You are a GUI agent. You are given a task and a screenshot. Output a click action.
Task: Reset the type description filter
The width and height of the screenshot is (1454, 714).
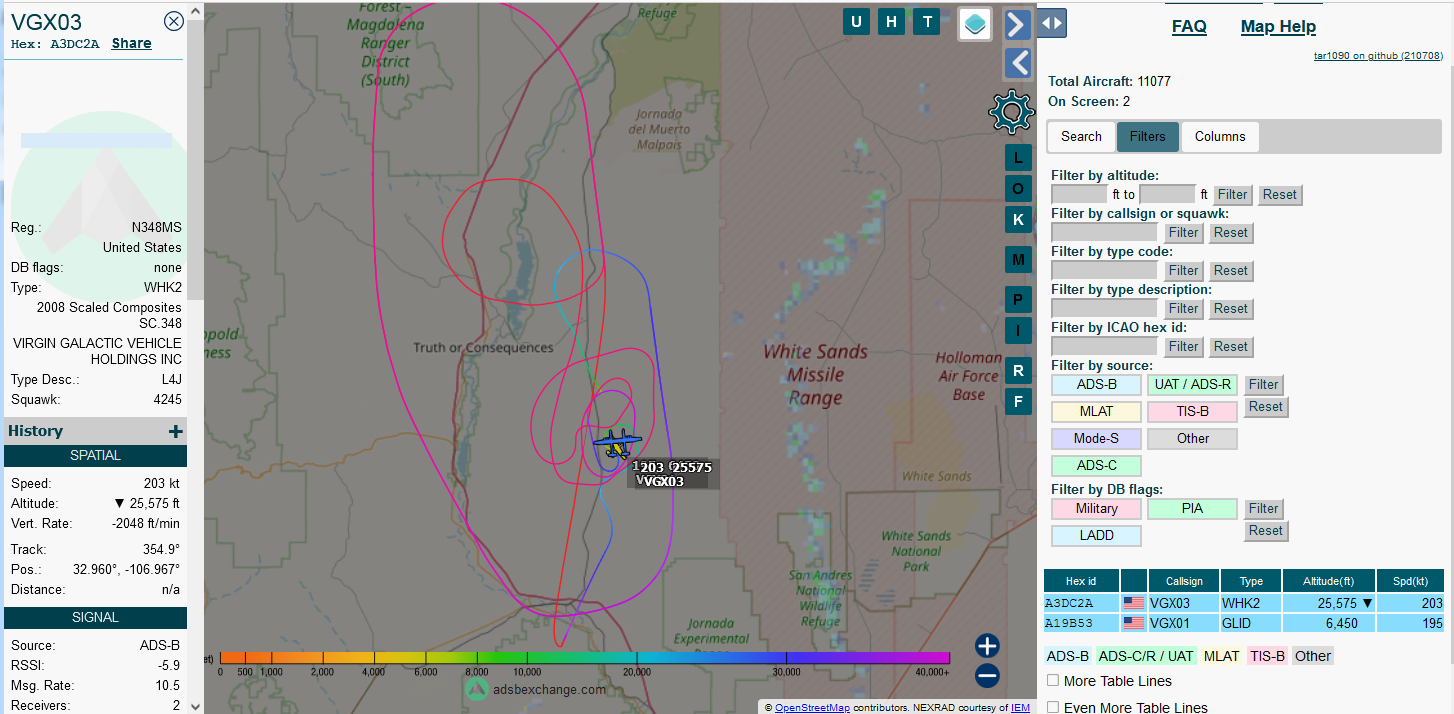click(1231, 309)
